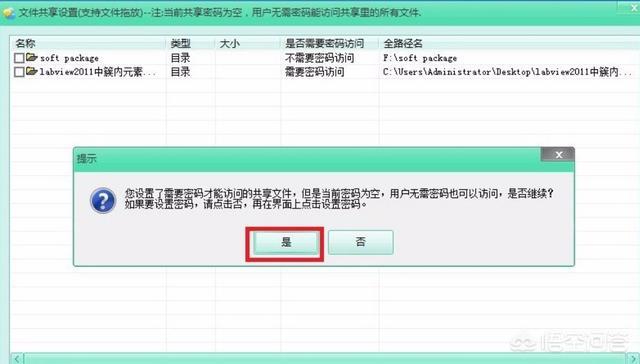Click the horizontal scrollbar track of file list

[324, 359]
